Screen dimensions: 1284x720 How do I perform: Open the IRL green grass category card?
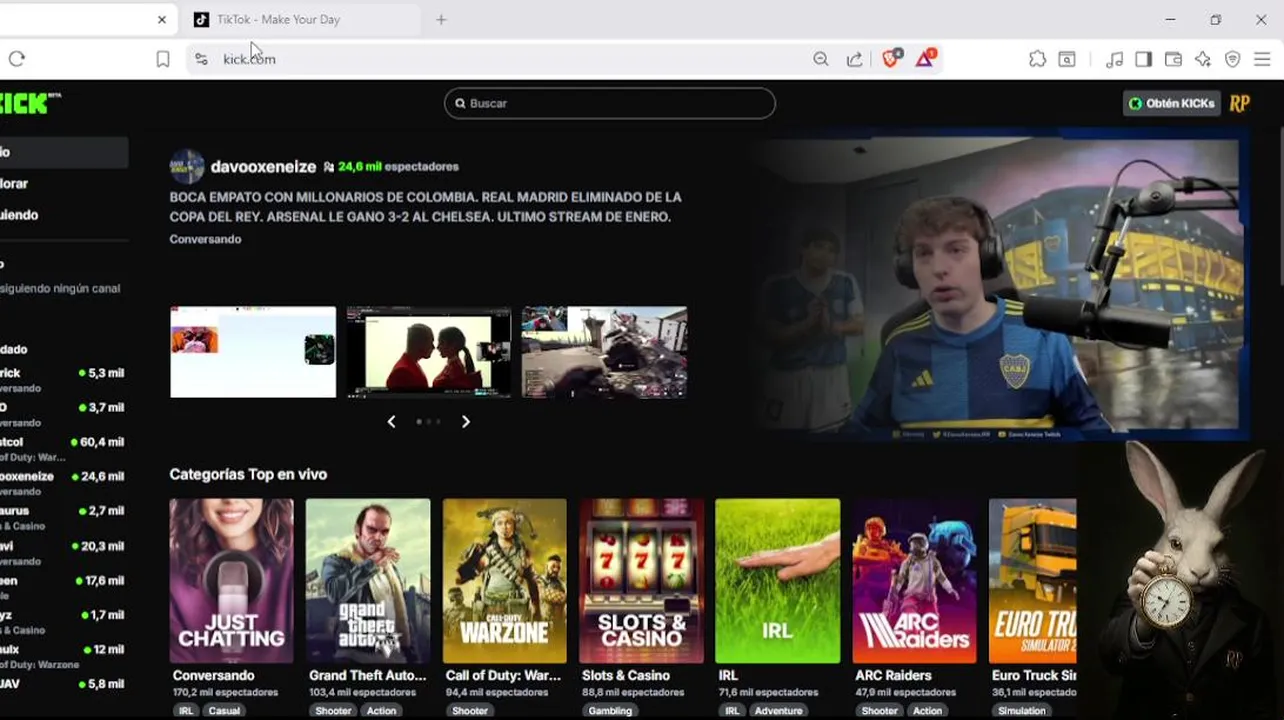coord(778,581)
